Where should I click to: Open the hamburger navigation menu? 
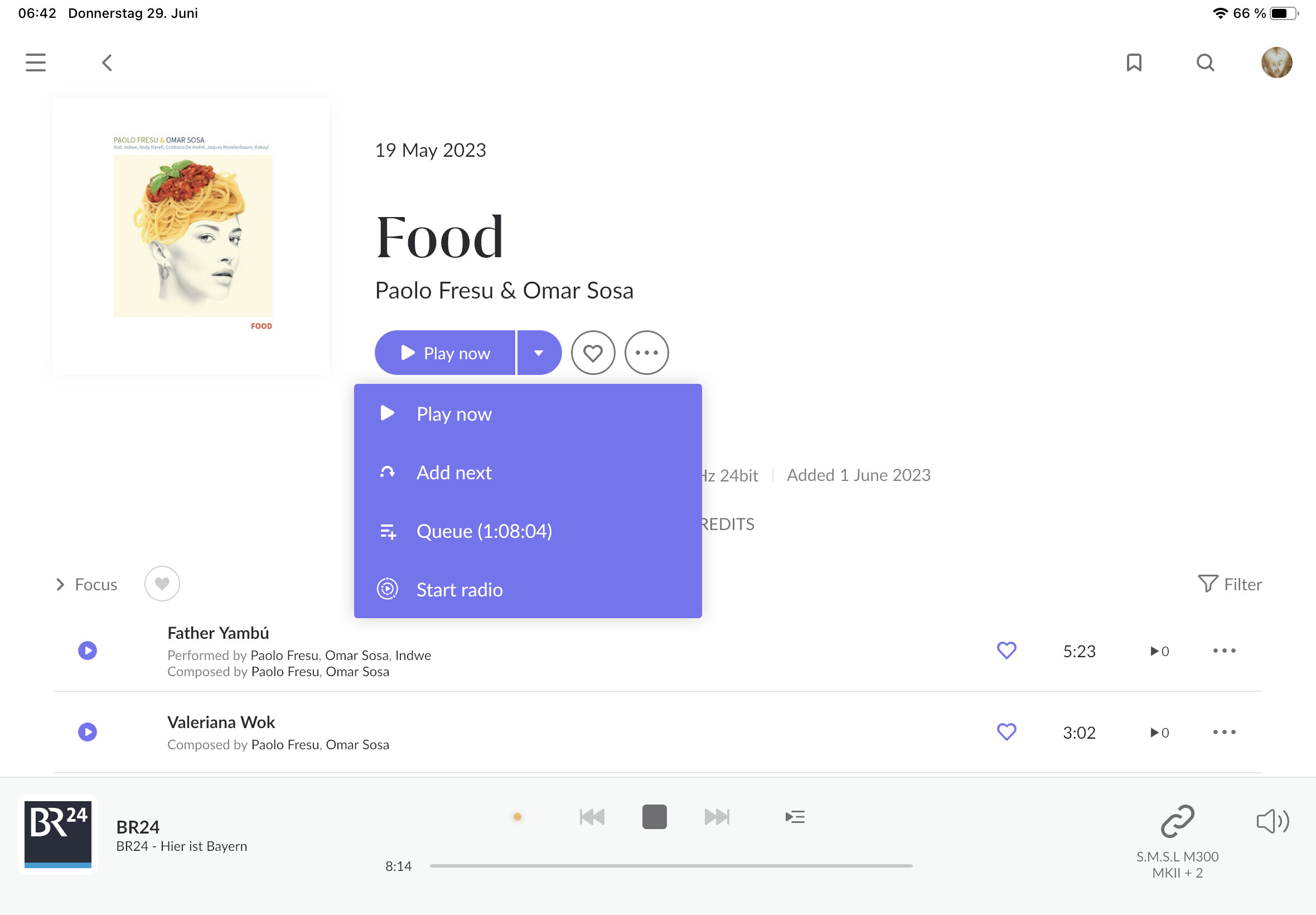(x=35, y=62)
